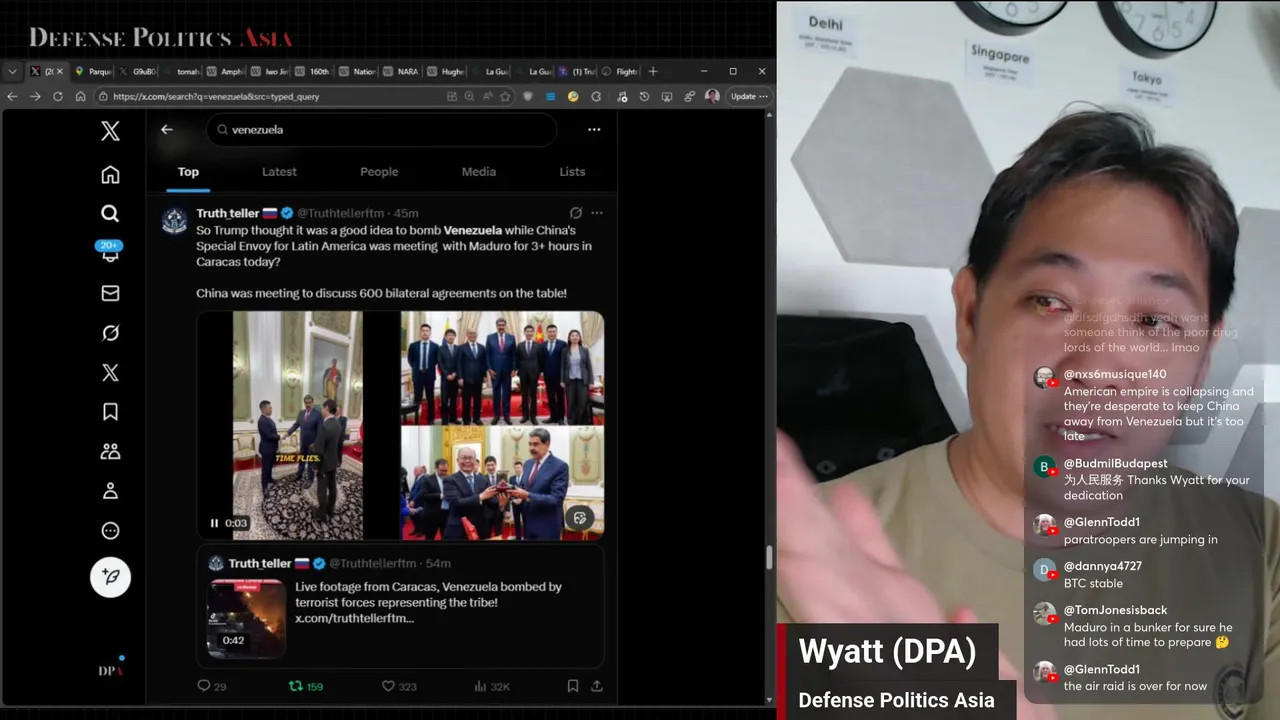Viewport: 1280px width, 720px height.
Task: Open Truth_teller avatar image
Action: click(175, 221)
